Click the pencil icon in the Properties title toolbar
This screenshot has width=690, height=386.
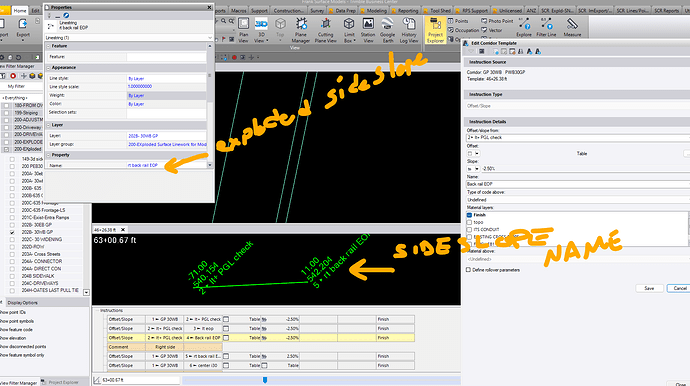66,15
